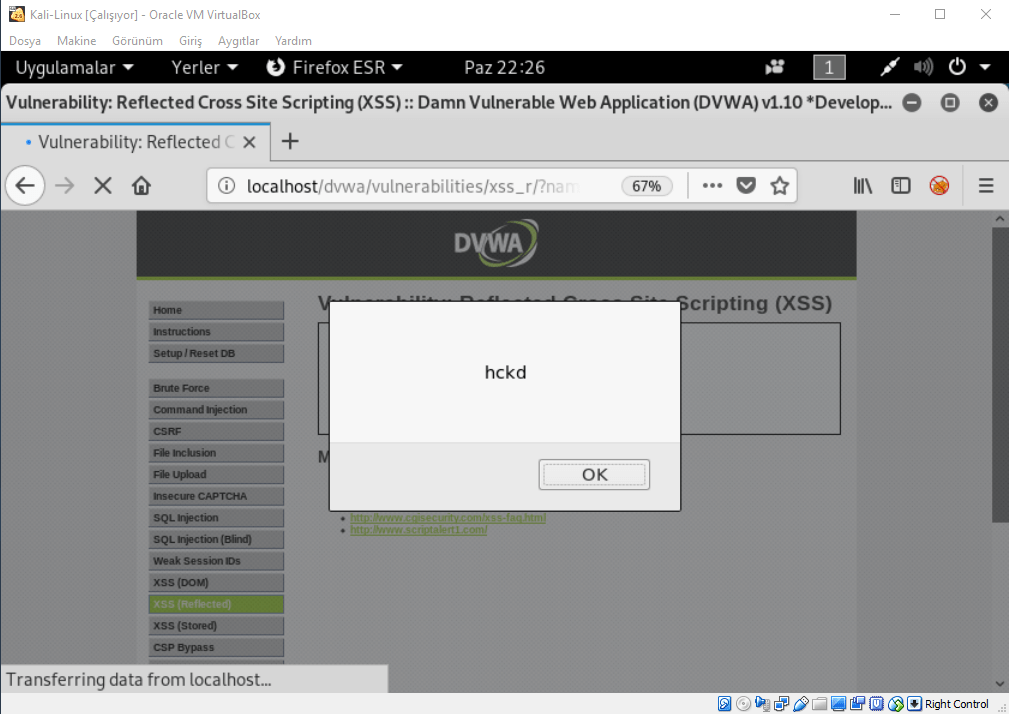
Task: Open the Makine menu in VirtualBox
Action: pyautogui.click(x=77, y=41)
